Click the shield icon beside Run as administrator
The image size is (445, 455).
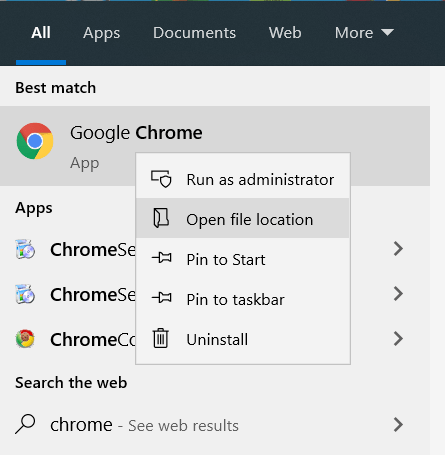[x=161, y=179]
